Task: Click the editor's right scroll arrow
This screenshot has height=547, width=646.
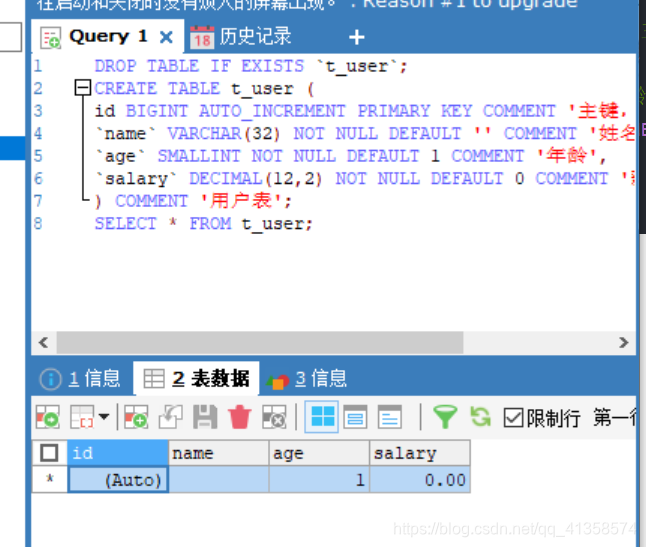Action: click(623, 342)
